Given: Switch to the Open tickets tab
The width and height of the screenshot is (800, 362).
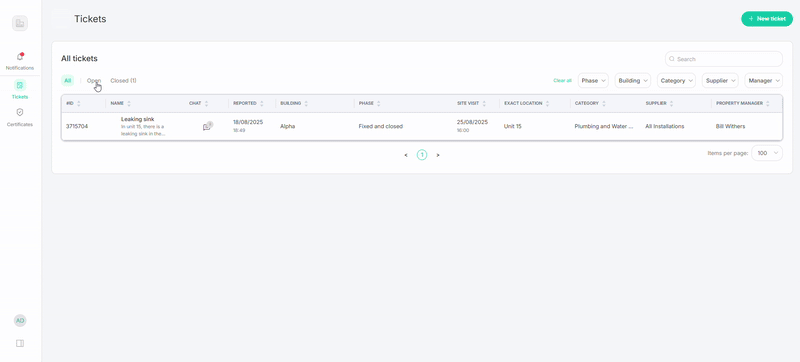Looking at the screenshot, I should [x=94, y=81].
